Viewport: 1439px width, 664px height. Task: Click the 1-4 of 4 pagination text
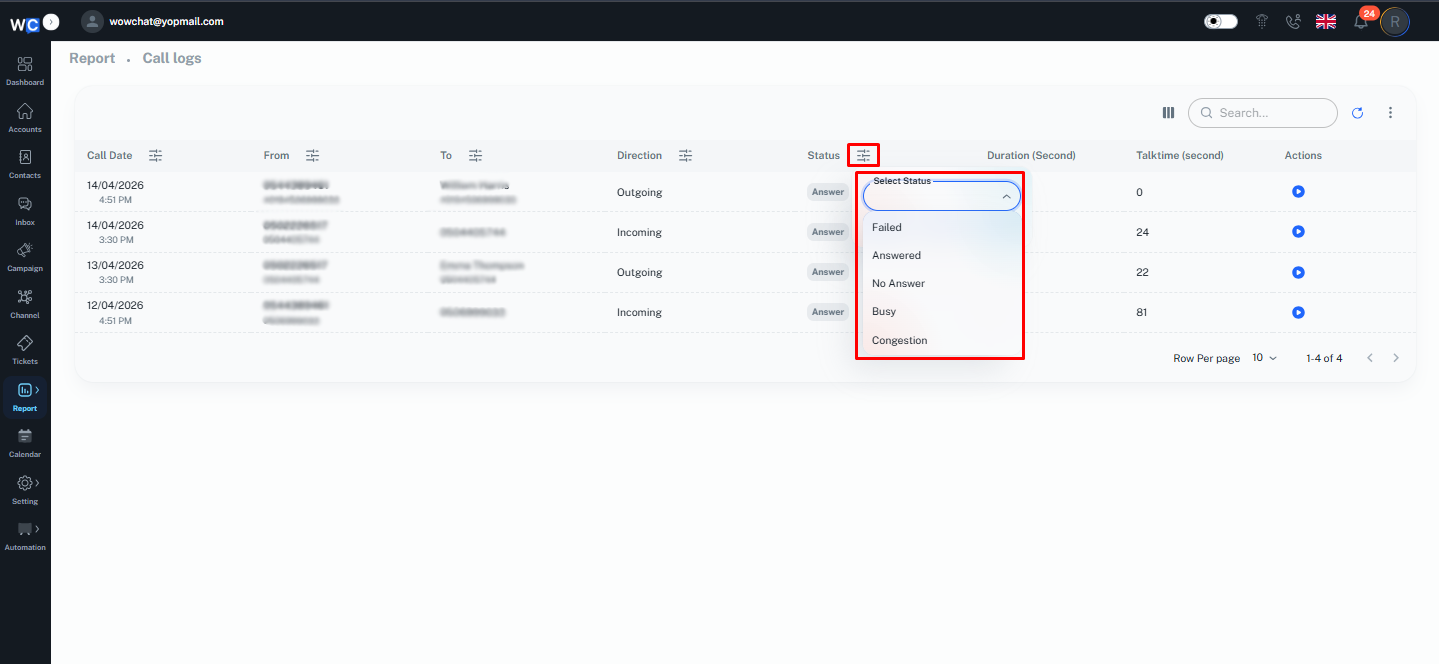click(1324, 358)
